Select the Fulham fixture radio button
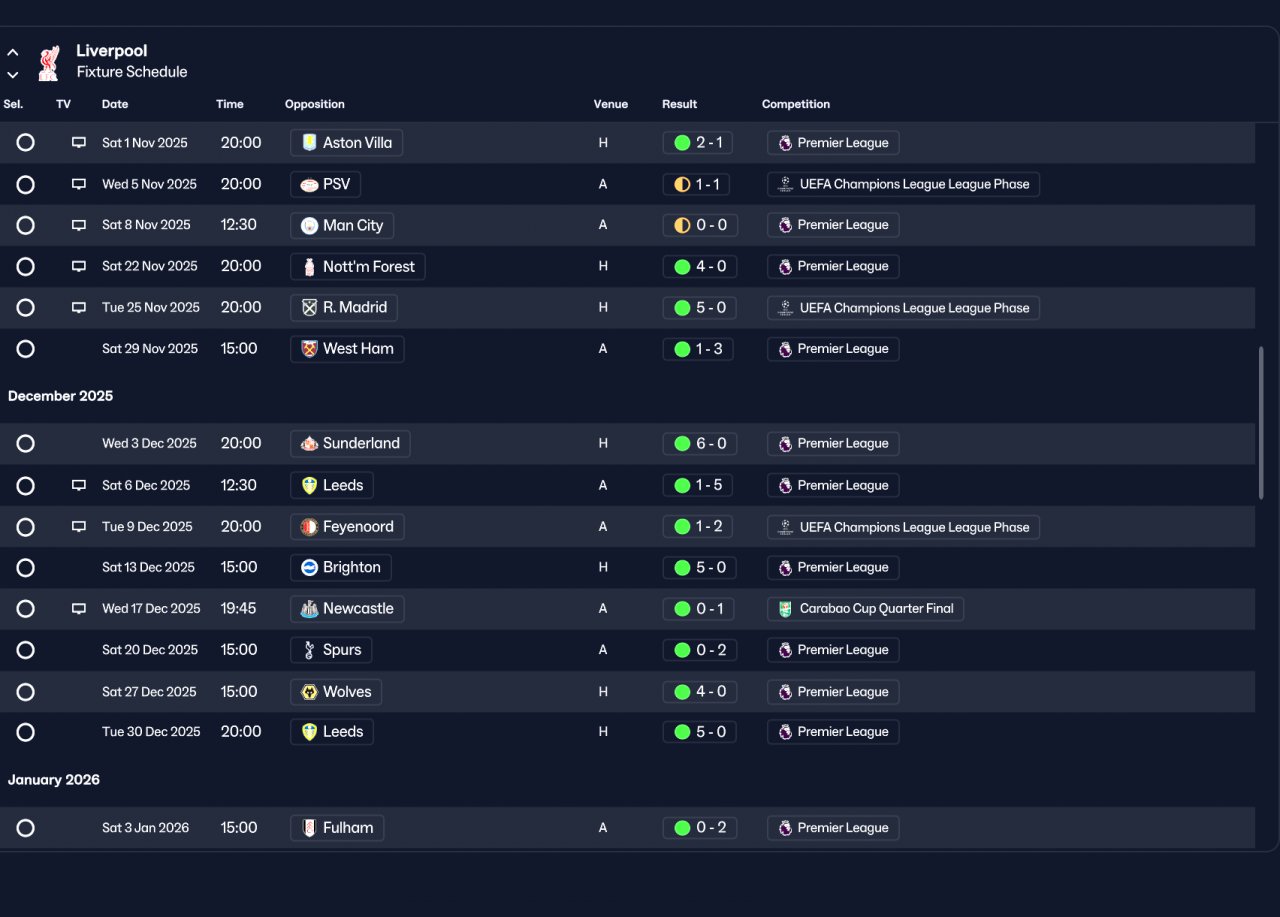The height and width of the screenshot is (917, 1280). (x=26, y=828)
